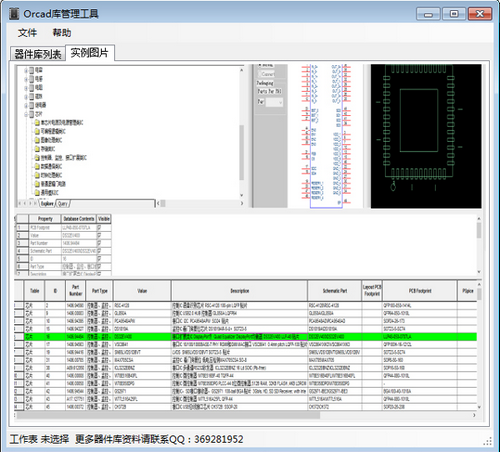Click the schematic symbol preview
Viewport: 500px width, 452px height.
(326, 136)
